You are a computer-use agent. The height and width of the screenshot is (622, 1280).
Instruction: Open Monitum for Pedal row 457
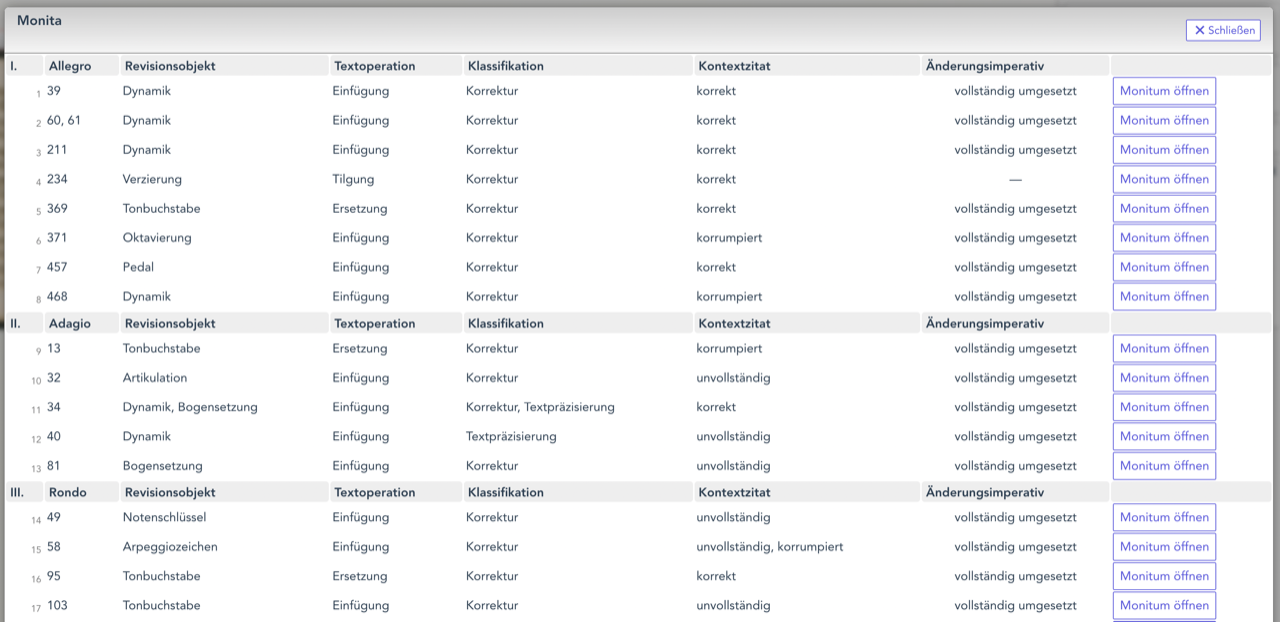[x=1164, y=267]
